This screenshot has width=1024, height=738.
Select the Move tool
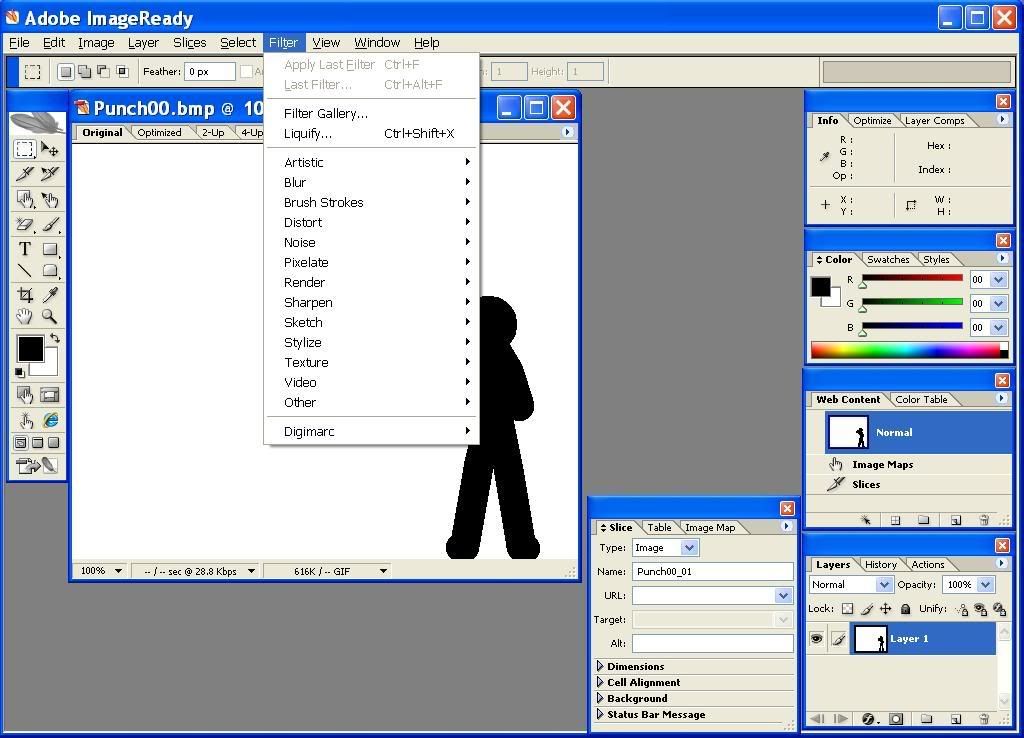49,150
